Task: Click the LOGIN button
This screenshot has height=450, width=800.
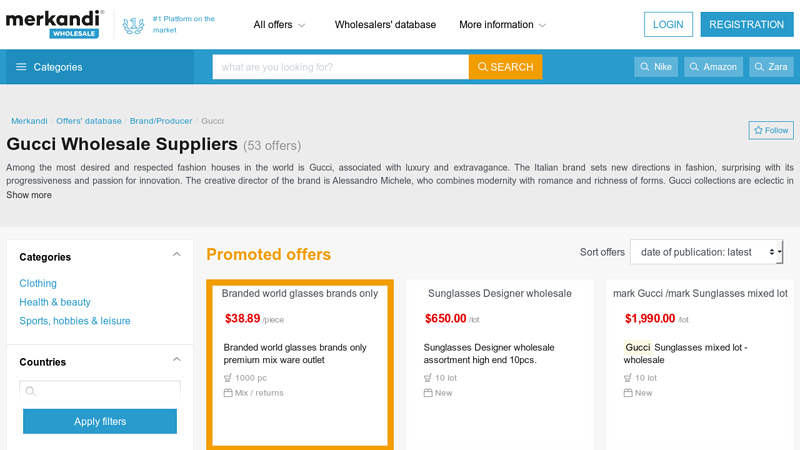Action: click(x=668, y=24)
